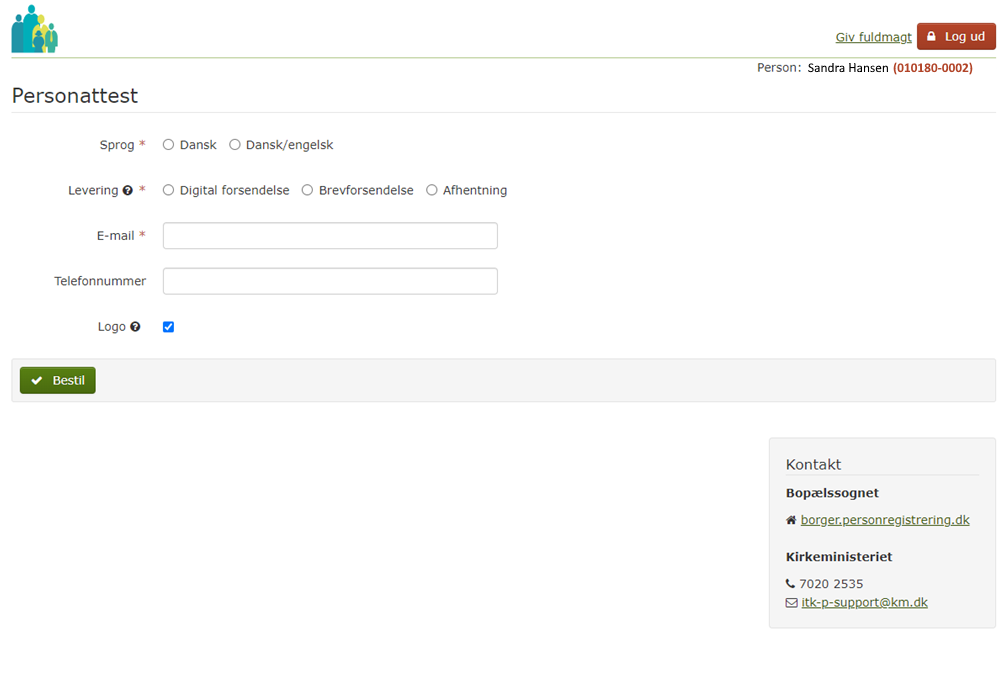Click the colorful people logo in header
This screenshot has height=673, width=1000.
34,29
